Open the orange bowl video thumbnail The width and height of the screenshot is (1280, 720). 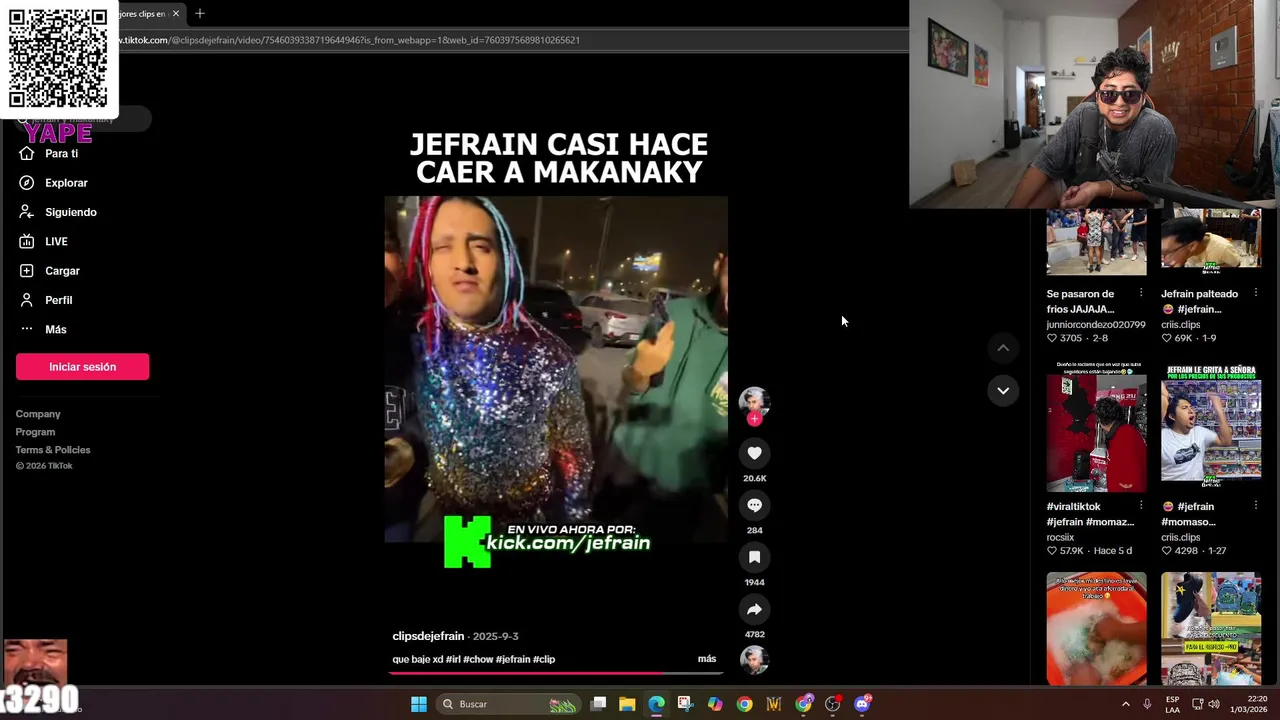[1096, 628]
